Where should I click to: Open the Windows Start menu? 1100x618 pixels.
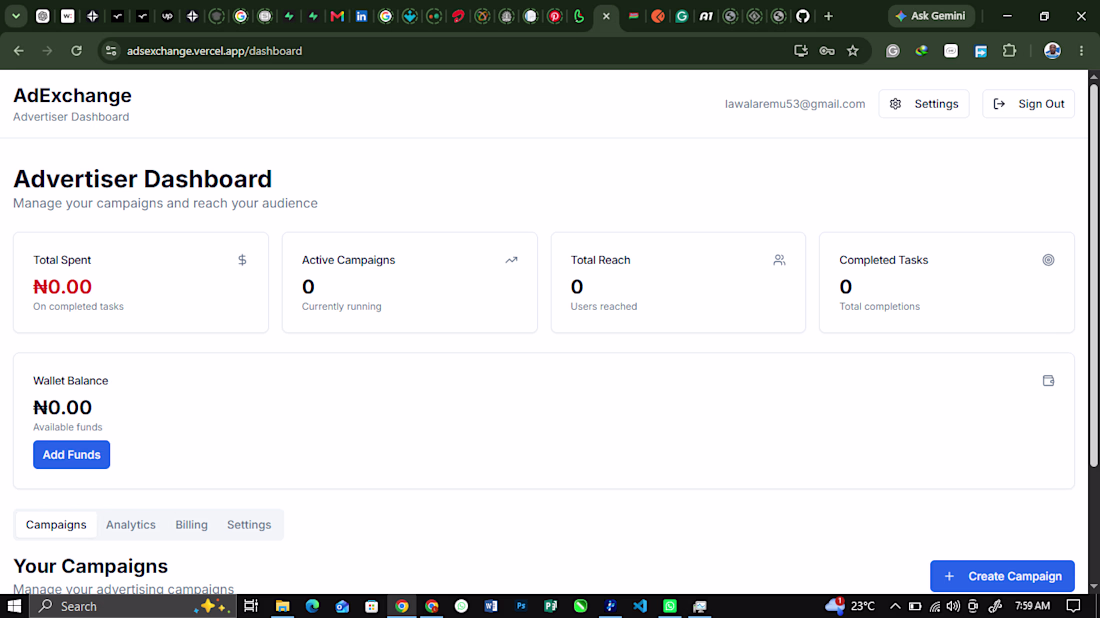pos(14,606)
